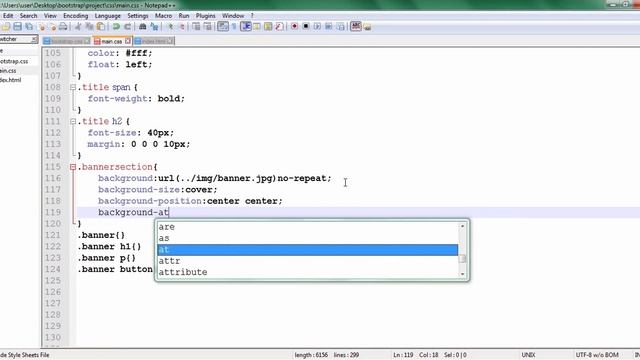Click the Paste clipboard toolbar icon

point(100,27)
